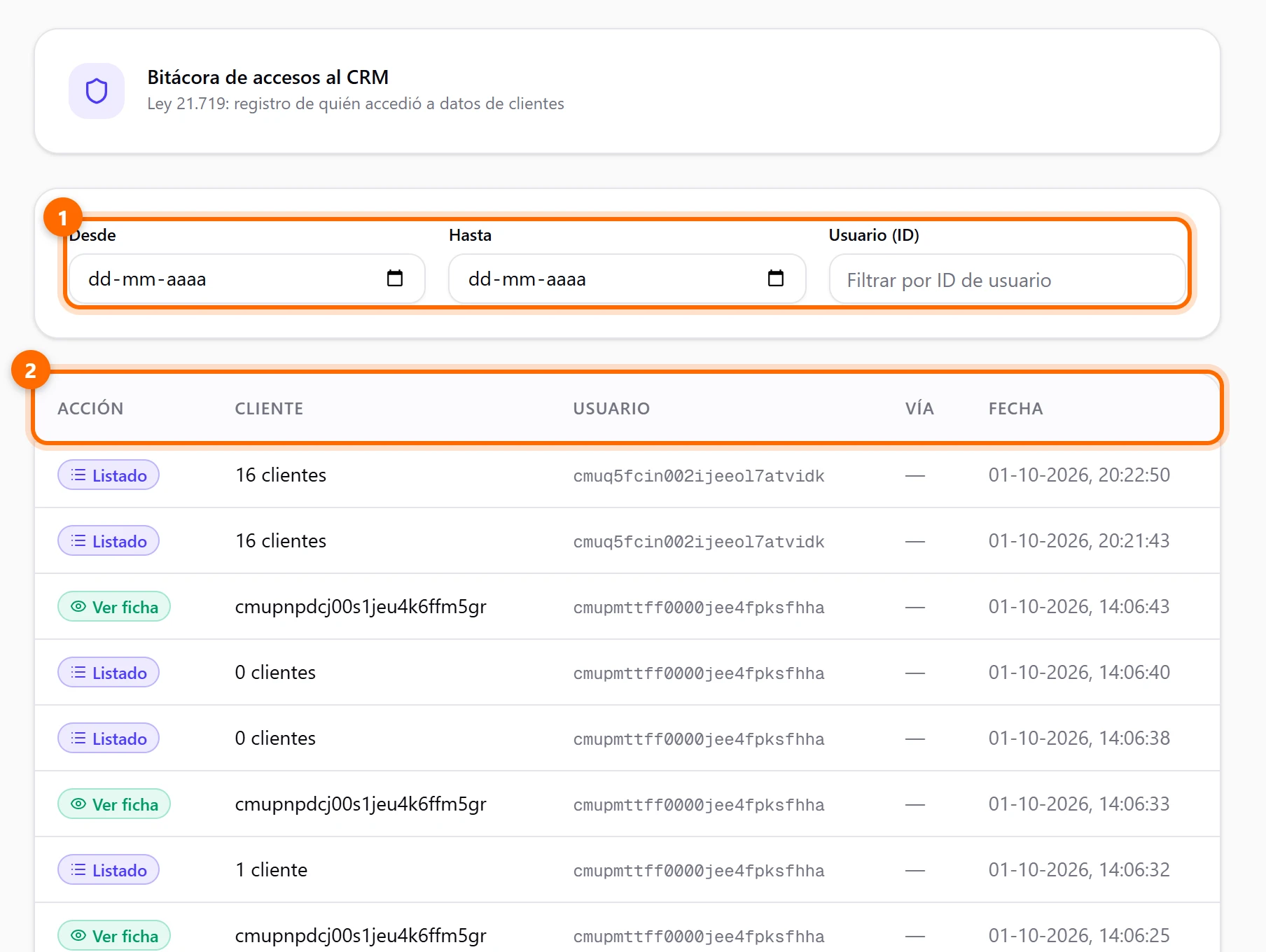This screenshot has width=1266, height=952.
Task: Click the date 01-10-2026, 14:06:33
Action: coord(1079,804)
